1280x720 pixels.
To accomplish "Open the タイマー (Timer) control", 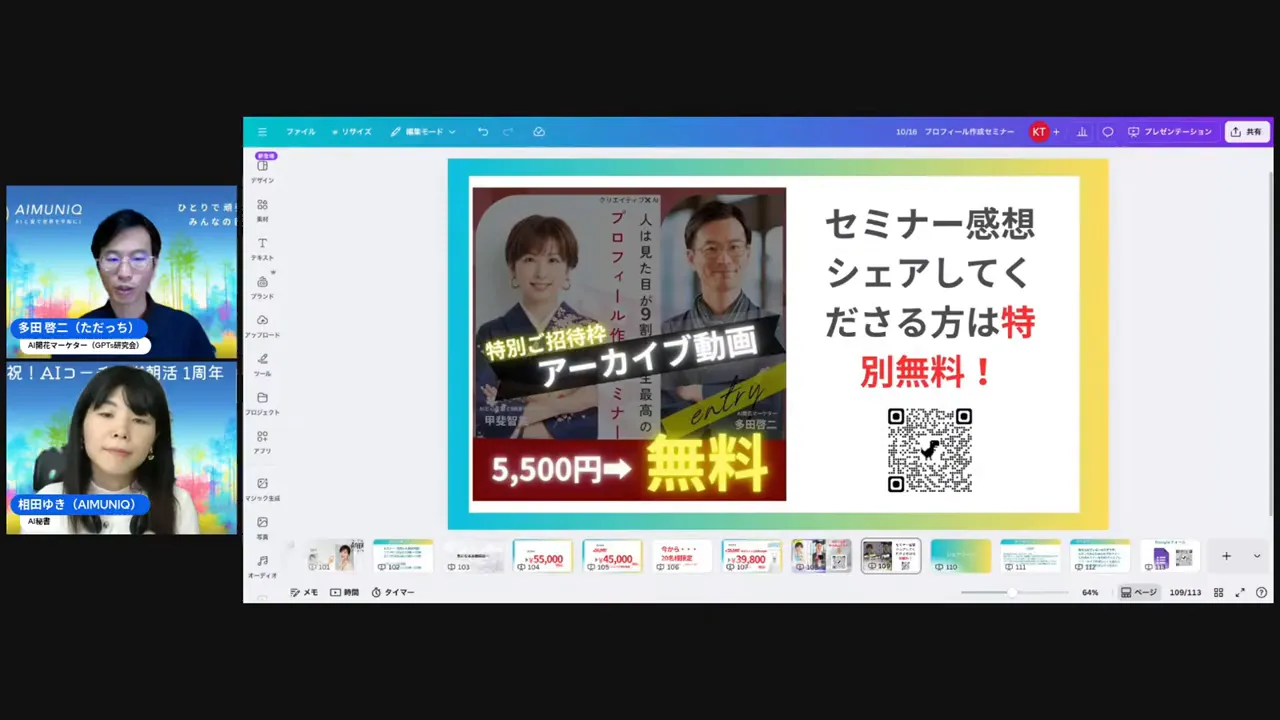I will tap(393, 592).
